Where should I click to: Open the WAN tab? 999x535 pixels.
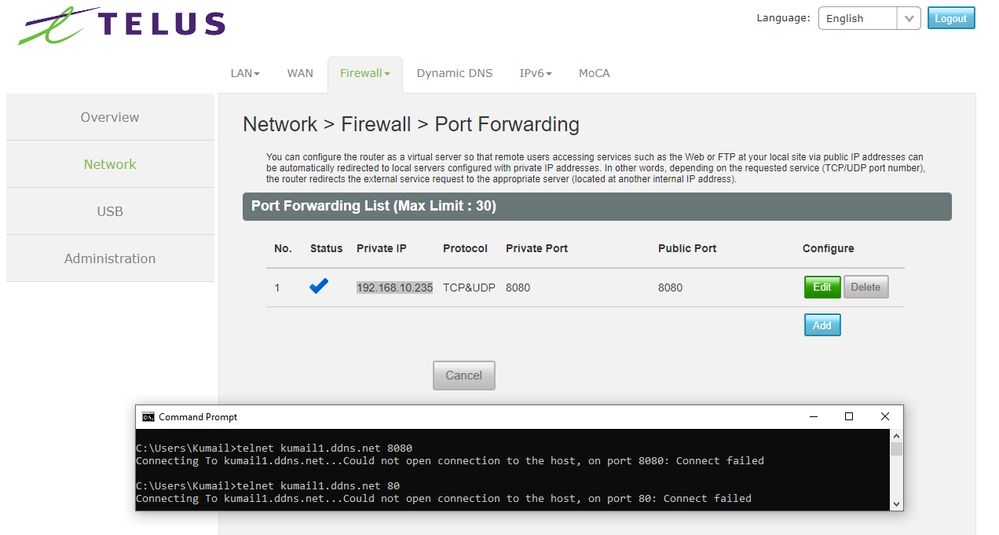coord(300,73)
